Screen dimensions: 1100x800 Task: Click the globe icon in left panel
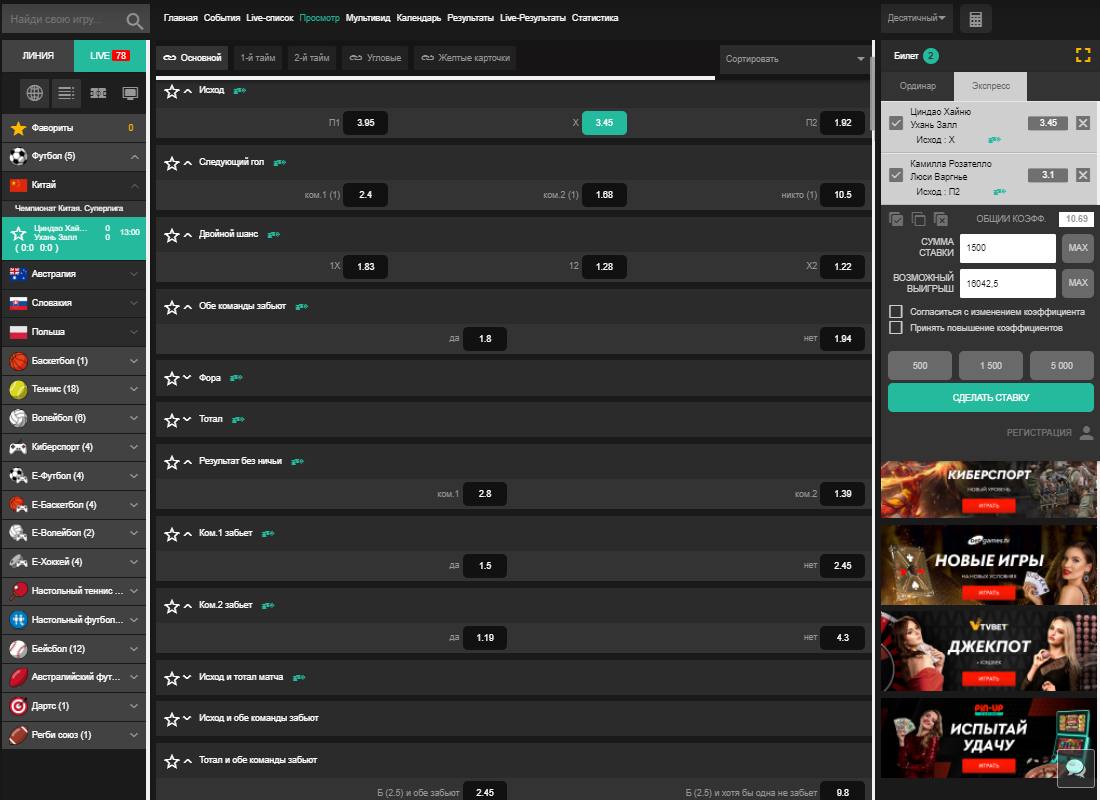tap(35, 93)
